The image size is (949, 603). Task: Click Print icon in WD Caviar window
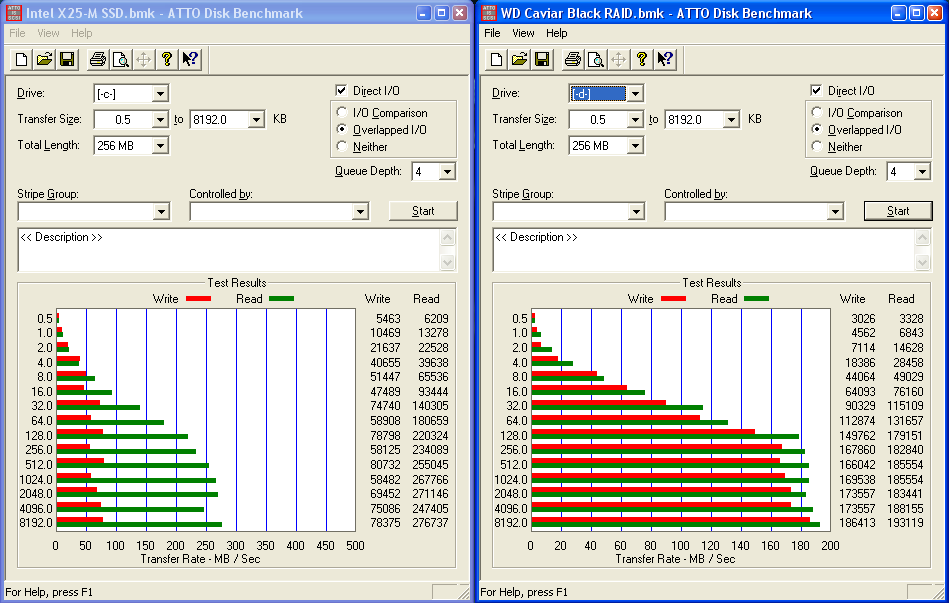pyautogui.click(x=572, y=59)
